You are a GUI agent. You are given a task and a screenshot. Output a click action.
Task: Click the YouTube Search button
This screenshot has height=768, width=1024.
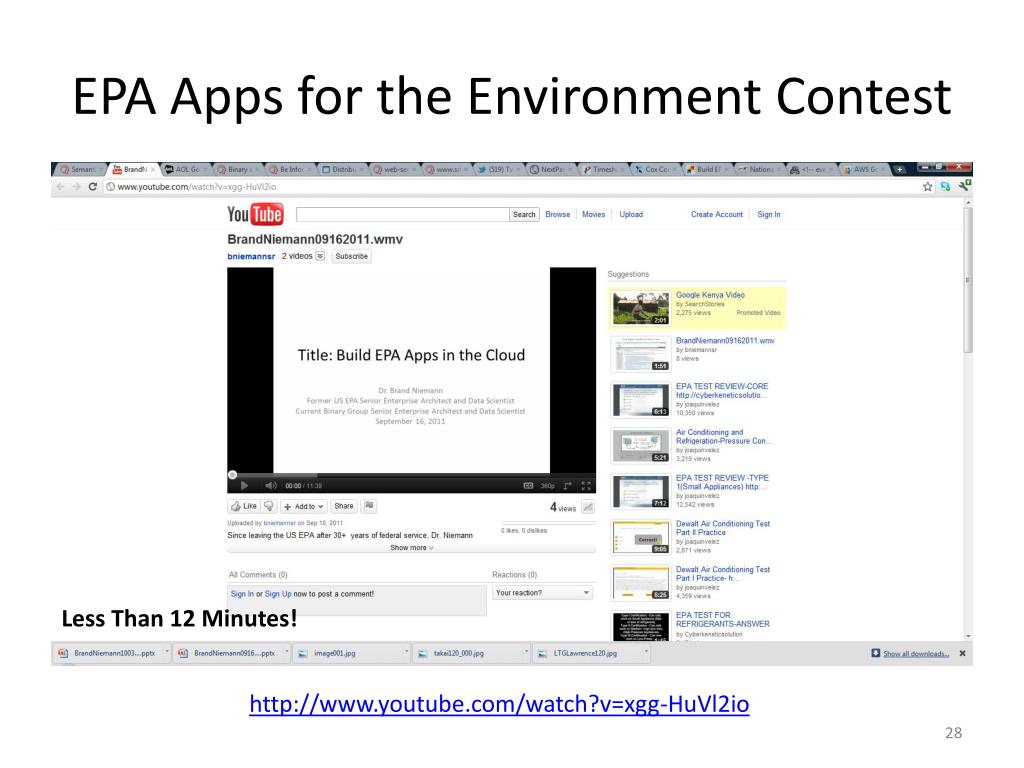(524, 214)
